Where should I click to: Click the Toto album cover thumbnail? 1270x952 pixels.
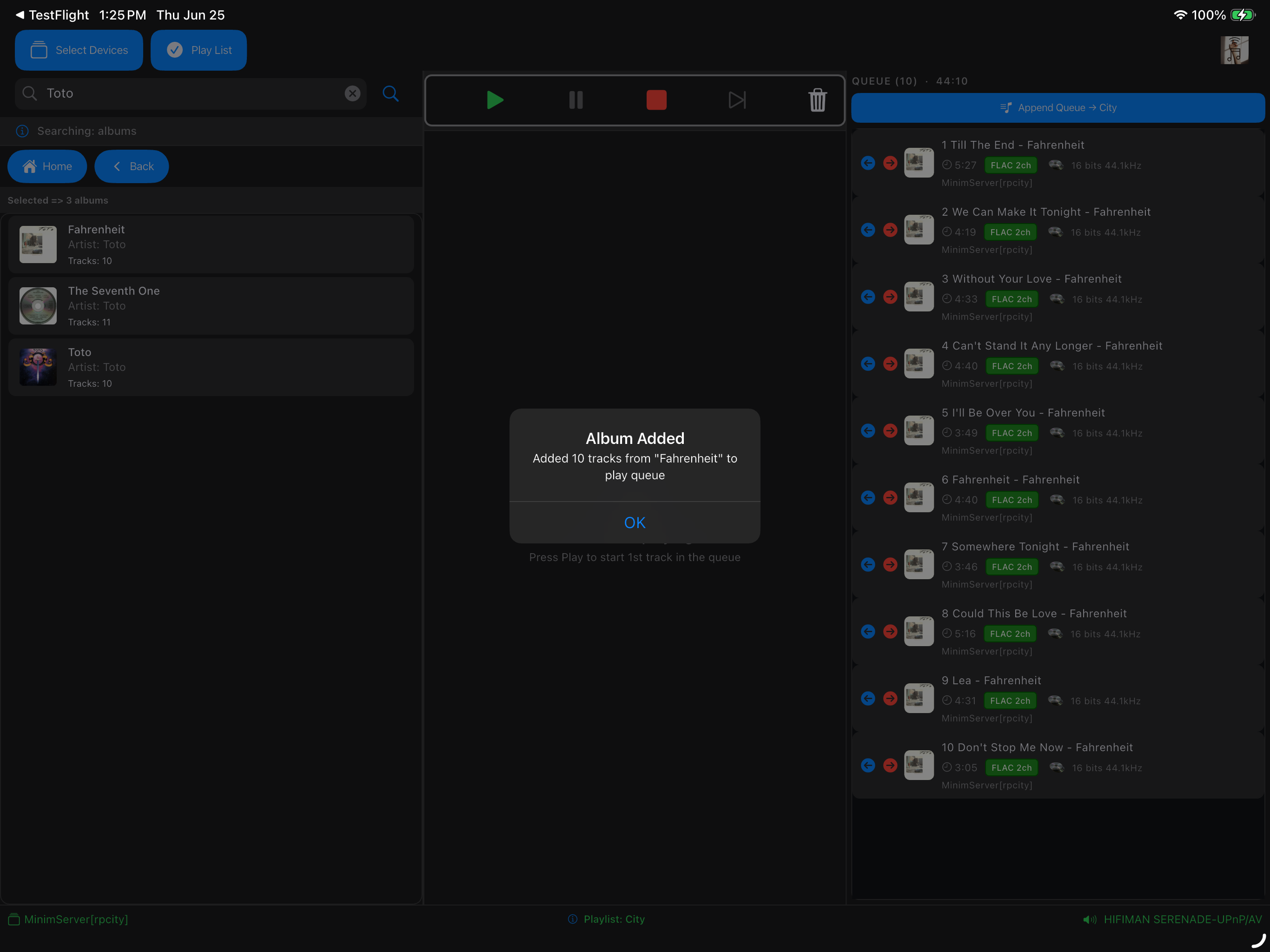click(x=38, y=368)
